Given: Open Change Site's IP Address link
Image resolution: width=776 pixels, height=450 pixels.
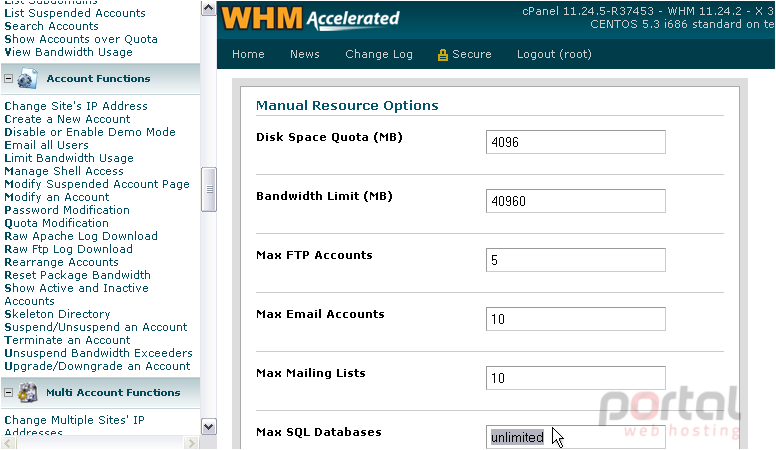Looking at the screenshot, I should click(x=76, y=106).
